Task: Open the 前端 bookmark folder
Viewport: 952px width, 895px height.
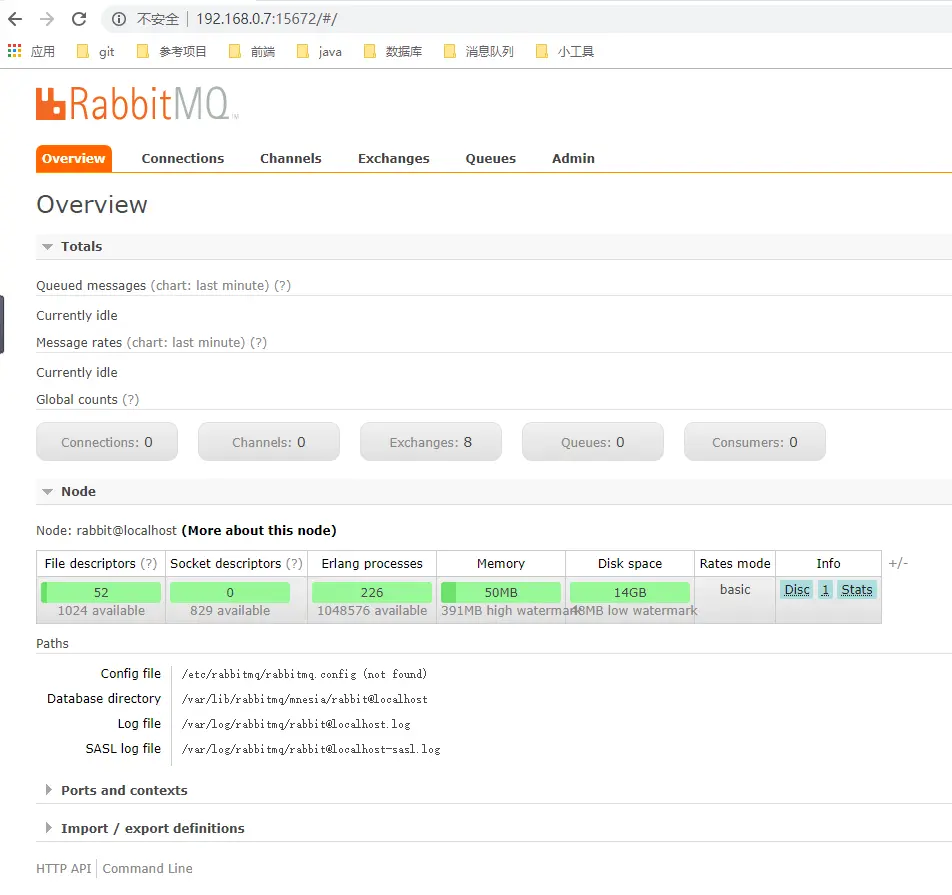Action: tap(252, 52)
